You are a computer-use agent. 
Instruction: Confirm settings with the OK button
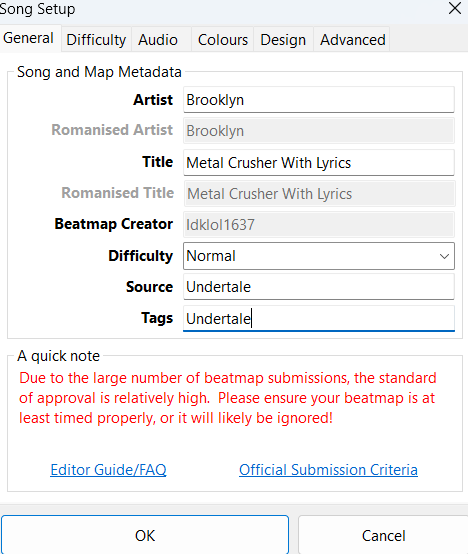(145, 535)
